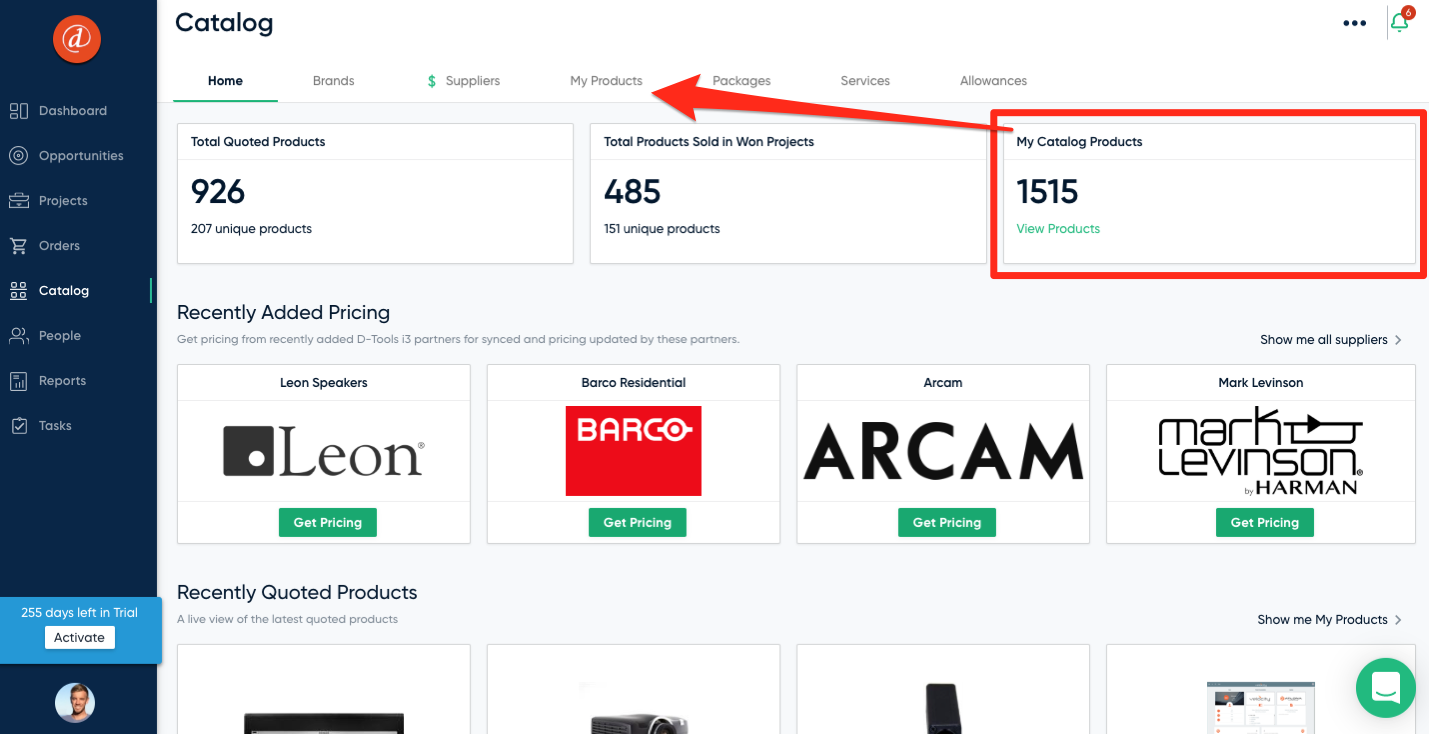Open the Allowances tab

coord(993,81)
